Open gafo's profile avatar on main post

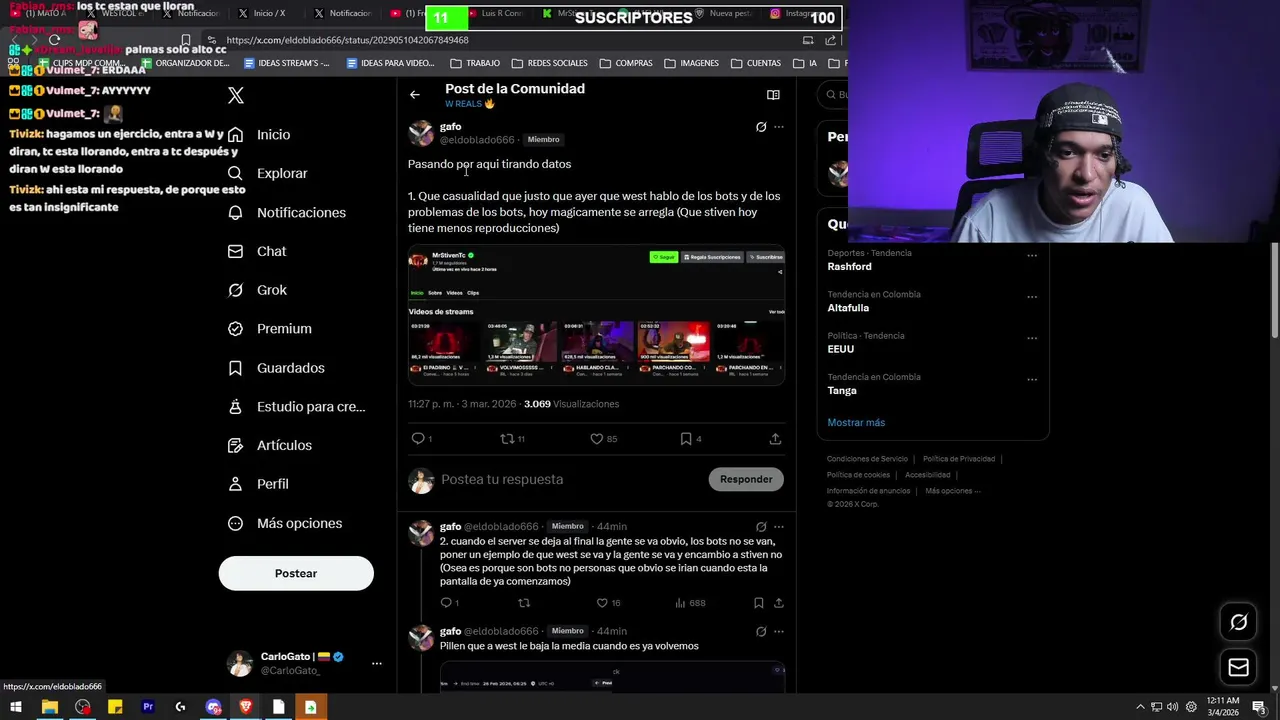[x=421, y=133]
